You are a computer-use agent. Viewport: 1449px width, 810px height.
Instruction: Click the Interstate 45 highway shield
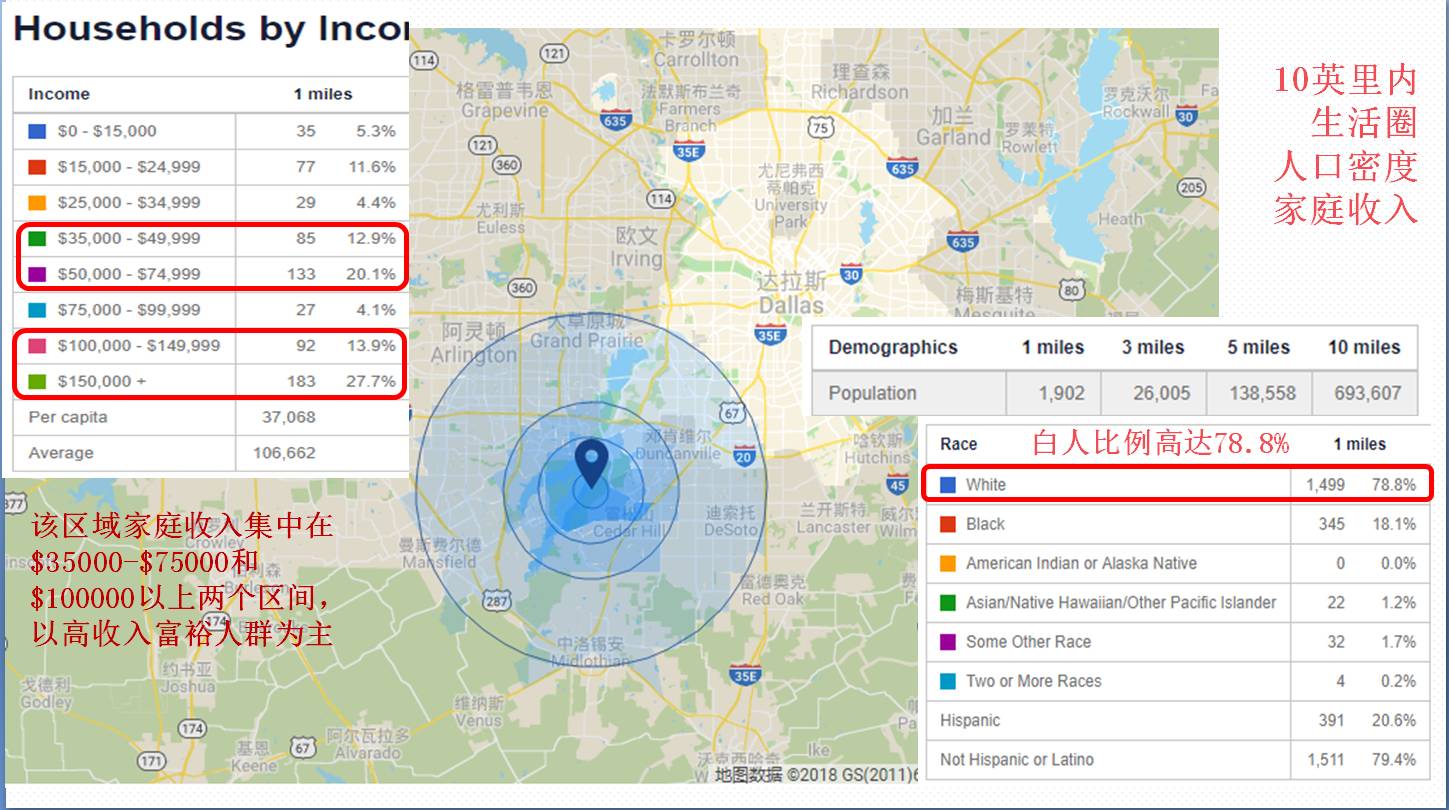(x=898, y=486)
